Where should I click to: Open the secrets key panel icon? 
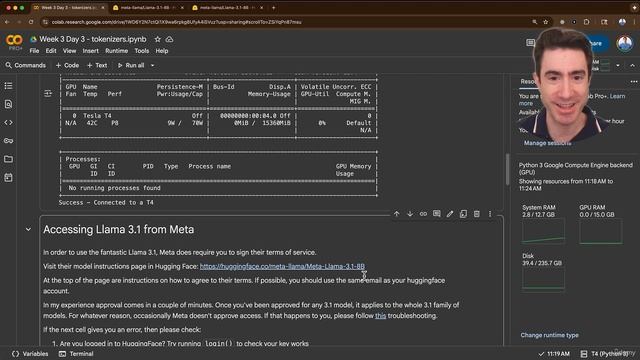tap(8, 140)
